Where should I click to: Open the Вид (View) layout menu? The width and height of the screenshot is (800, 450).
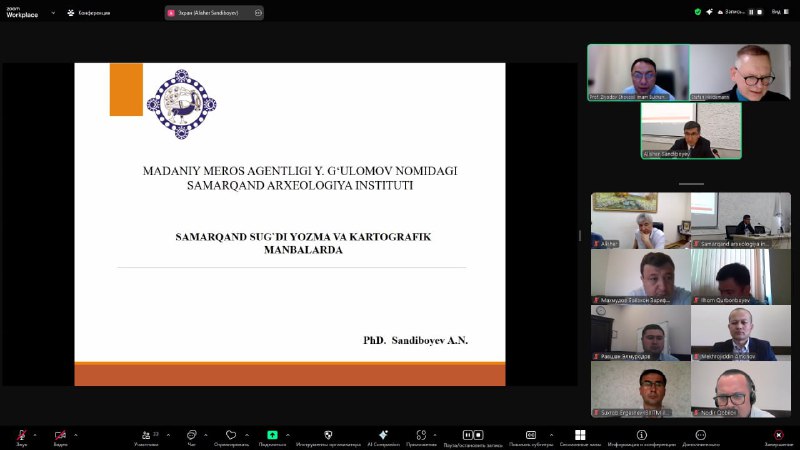tap(780, 12)
